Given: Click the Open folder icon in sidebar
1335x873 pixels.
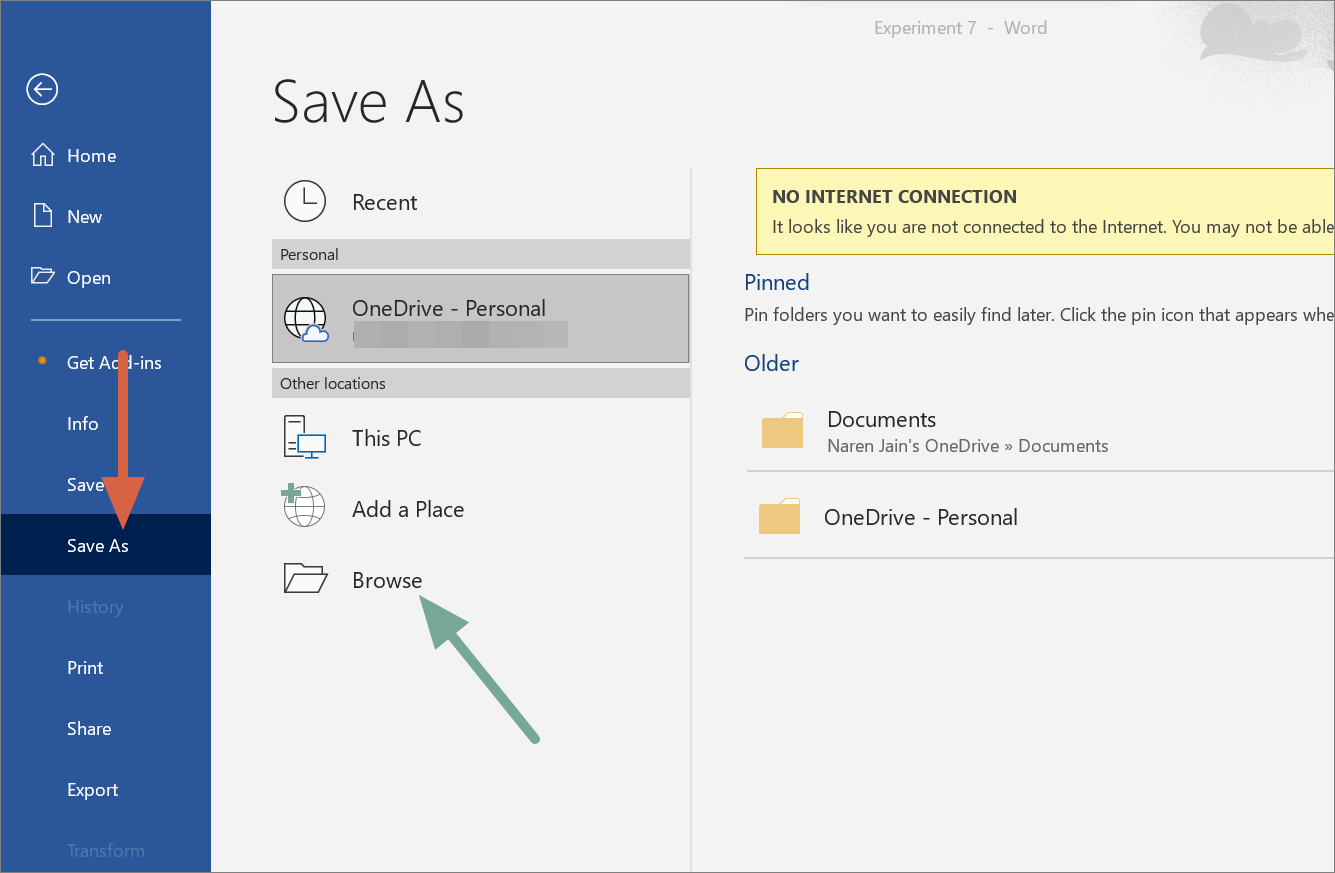Looking at the screenshot, I should (43, 277).
